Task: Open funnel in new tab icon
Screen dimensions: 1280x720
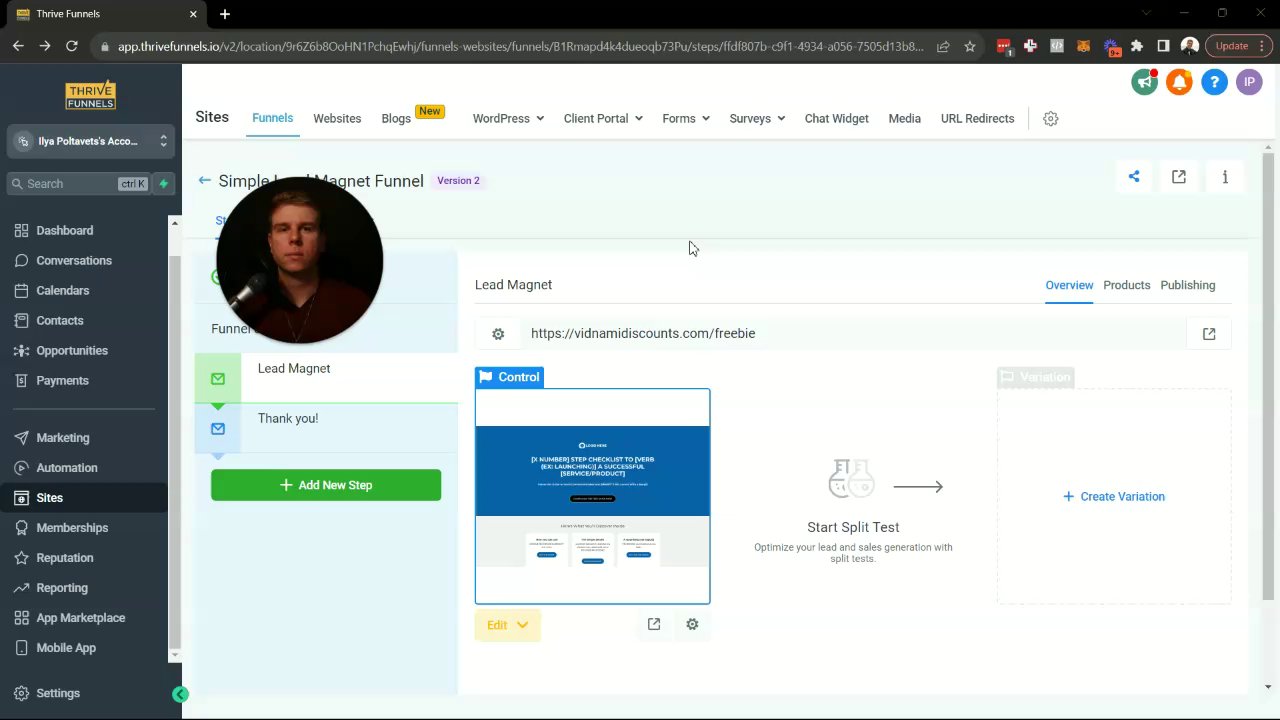Action: click(x=1179, y=177)
